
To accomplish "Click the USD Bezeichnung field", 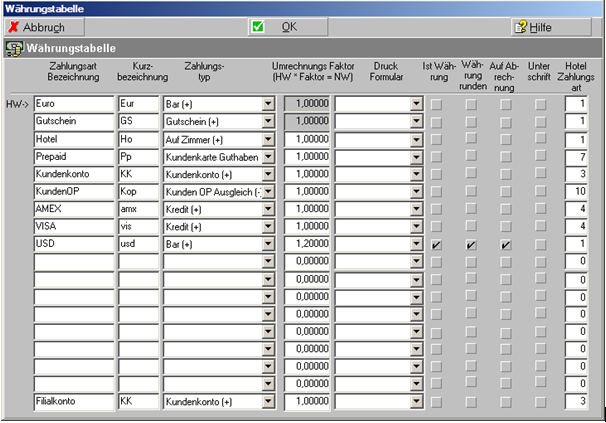I will click(x=74, y=244).
